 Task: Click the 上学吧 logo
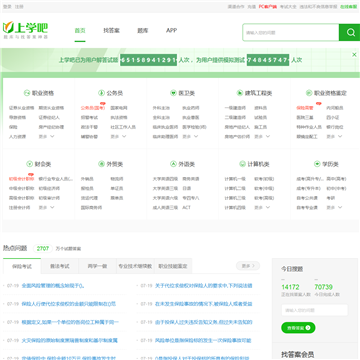(25, 30)
